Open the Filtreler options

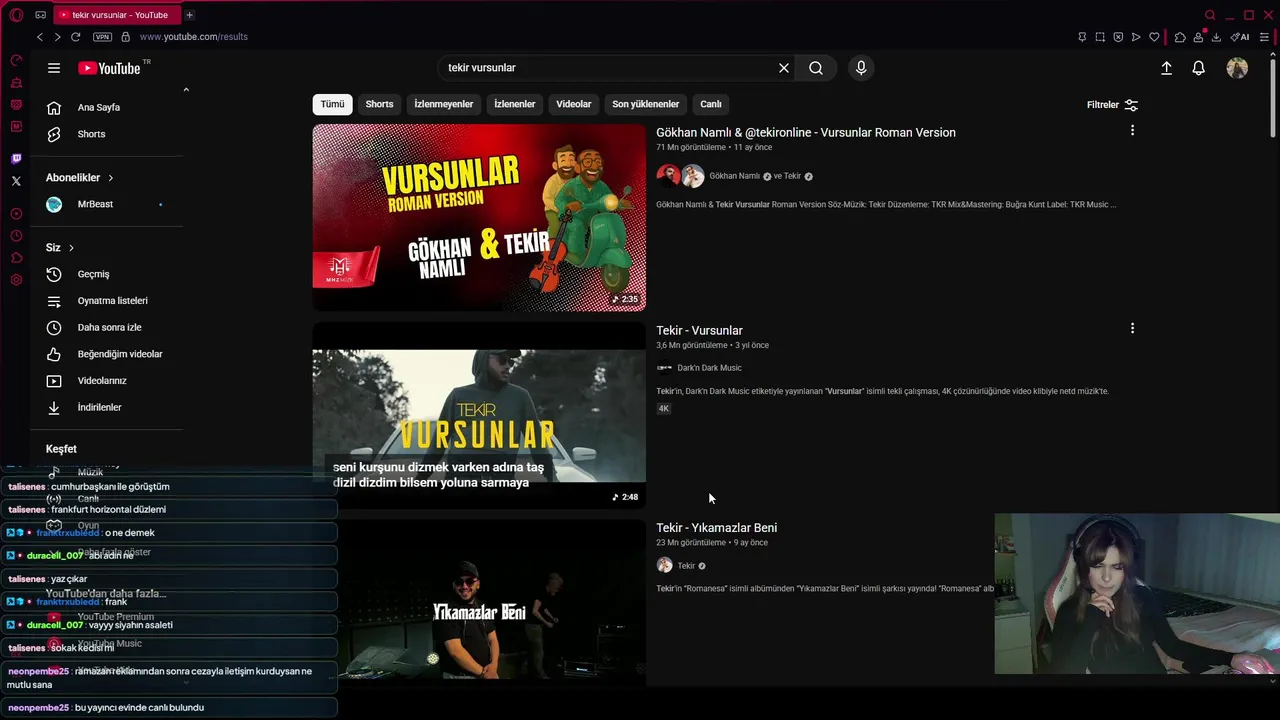pos(1112,105)
